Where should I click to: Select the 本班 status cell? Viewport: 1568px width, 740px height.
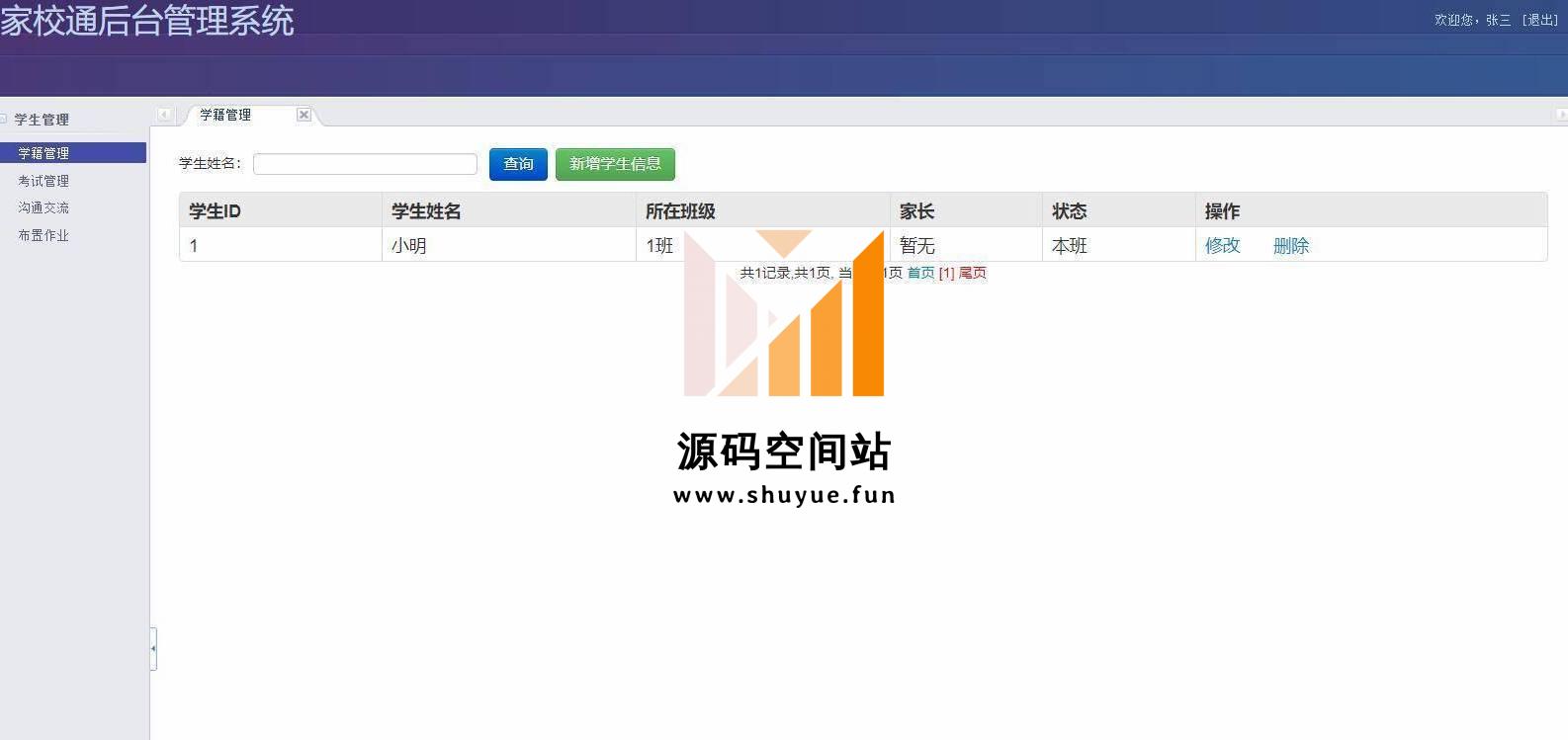1119,245
